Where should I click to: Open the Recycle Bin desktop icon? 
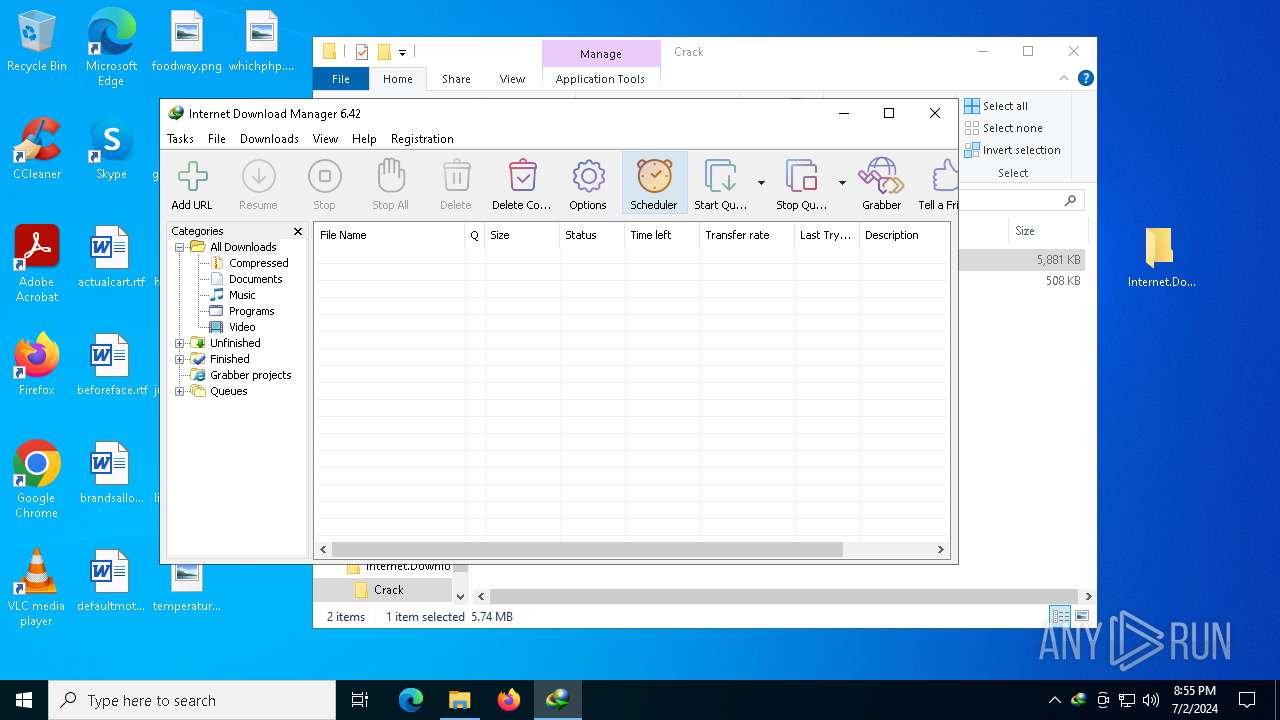37,42
